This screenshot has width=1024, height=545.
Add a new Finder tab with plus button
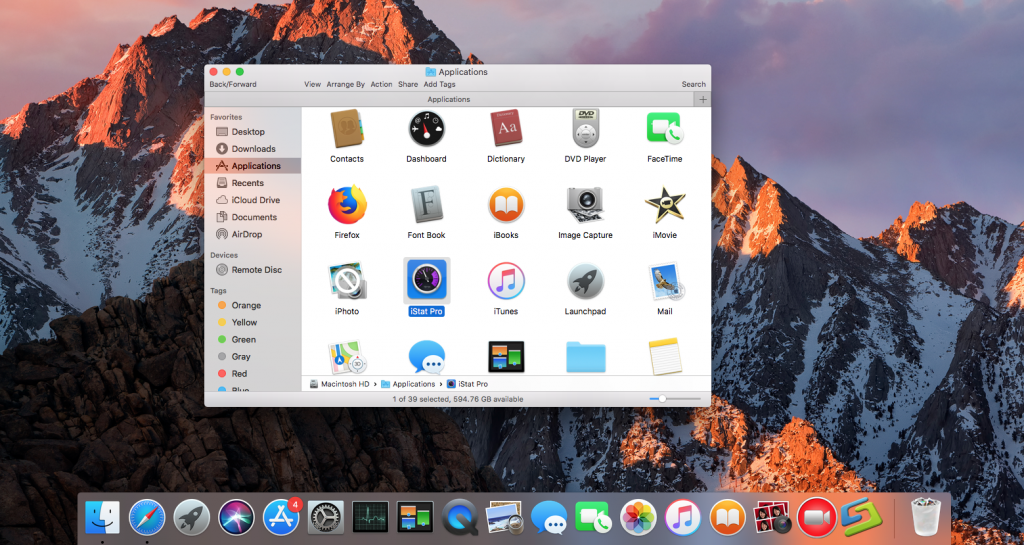[x=703, y=99]
